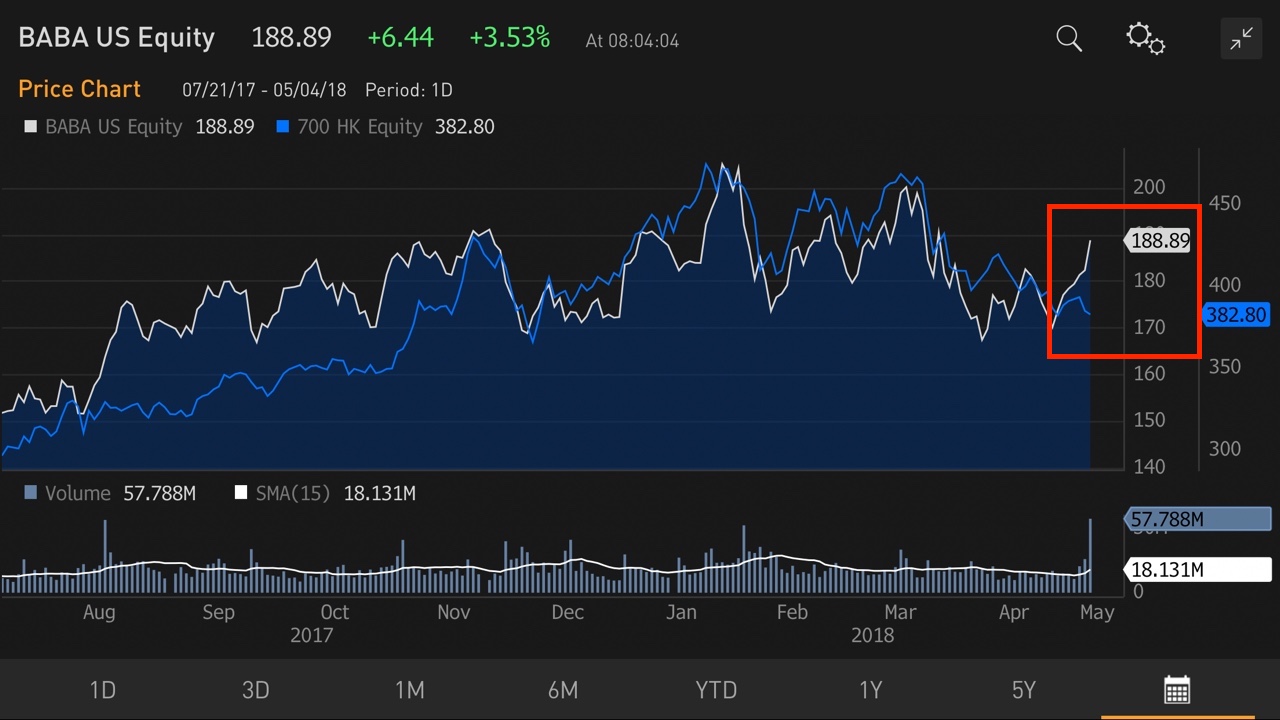Open the search magnifier icon
Image resolution: width=1280 pixels, height=720 pixels.
[1069, 39]
